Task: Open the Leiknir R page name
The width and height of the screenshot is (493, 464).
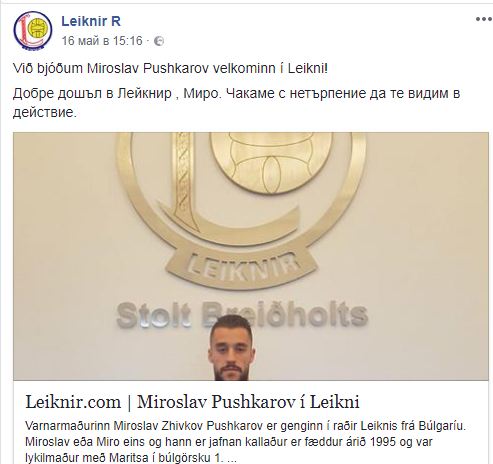Action: (x=91, y=21)
